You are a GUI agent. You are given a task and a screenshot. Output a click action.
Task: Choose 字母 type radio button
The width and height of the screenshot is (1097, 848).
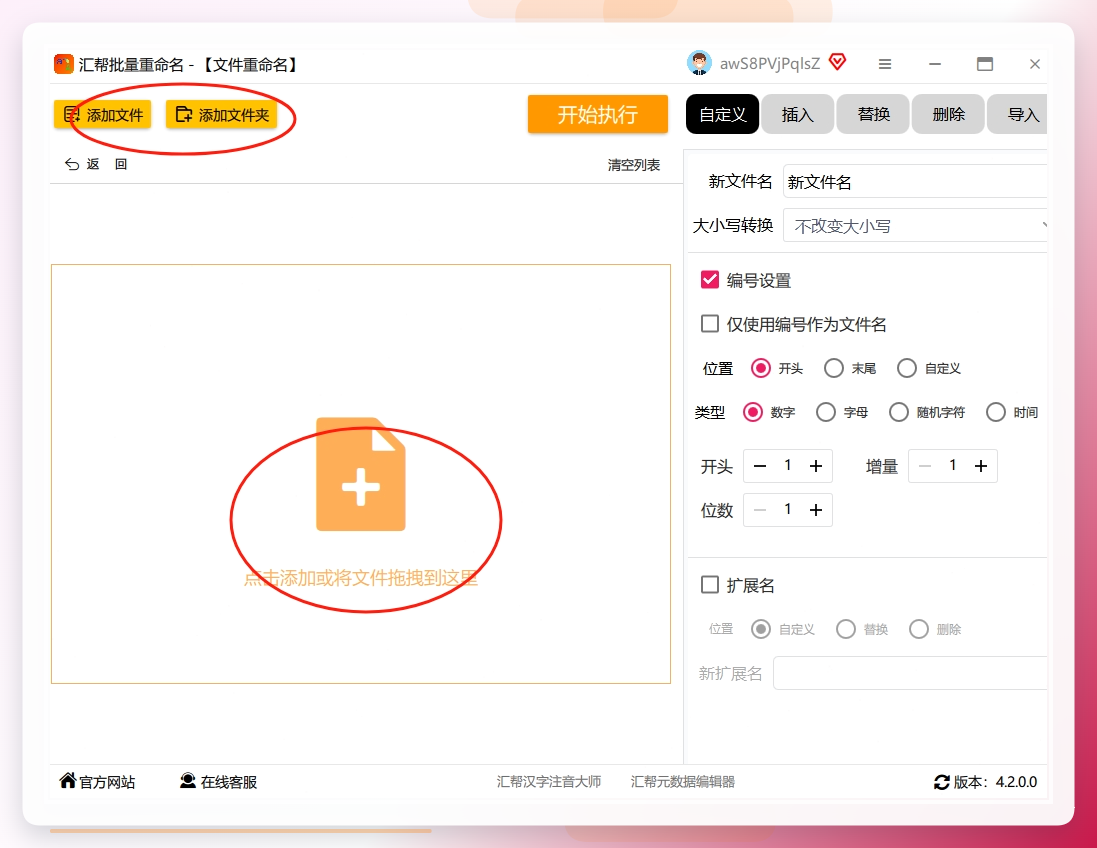click(826, 412)
